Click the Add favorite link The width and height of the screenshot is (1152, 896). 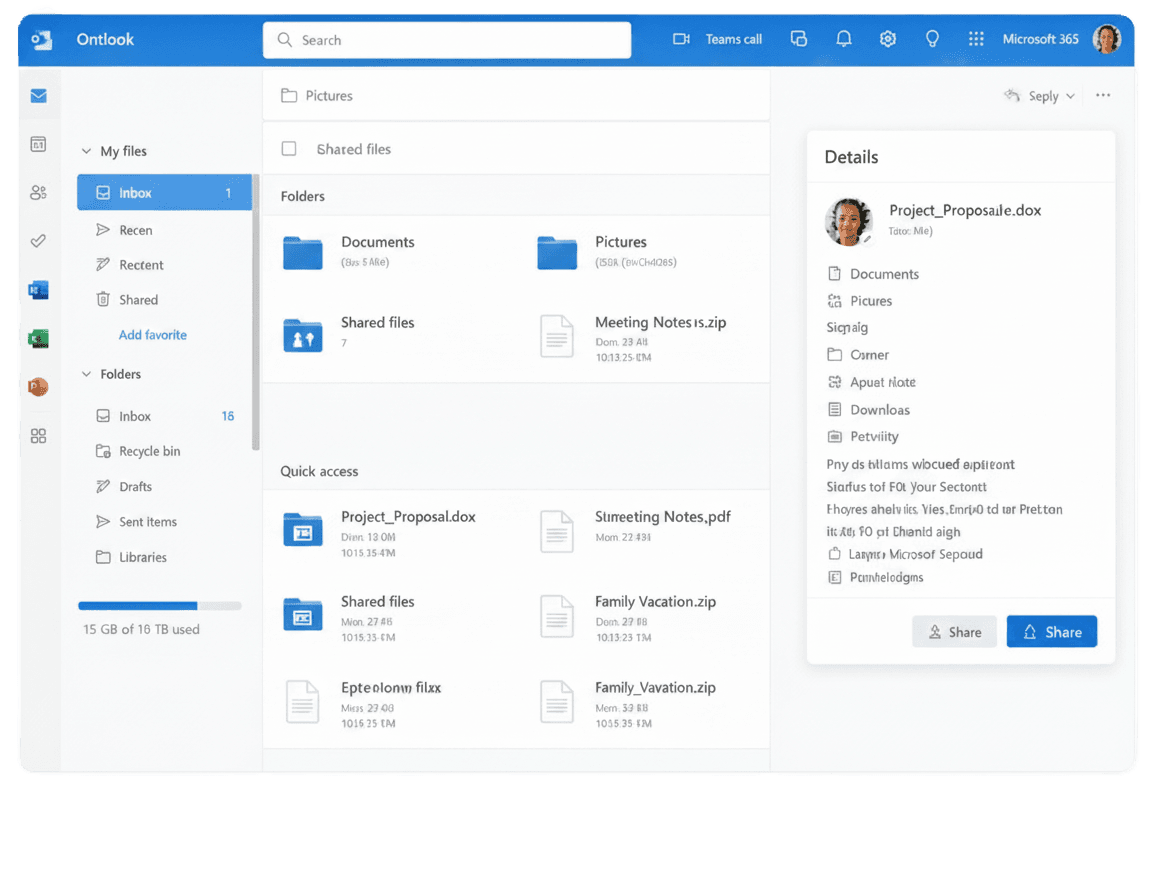click(x=153, y=335)
